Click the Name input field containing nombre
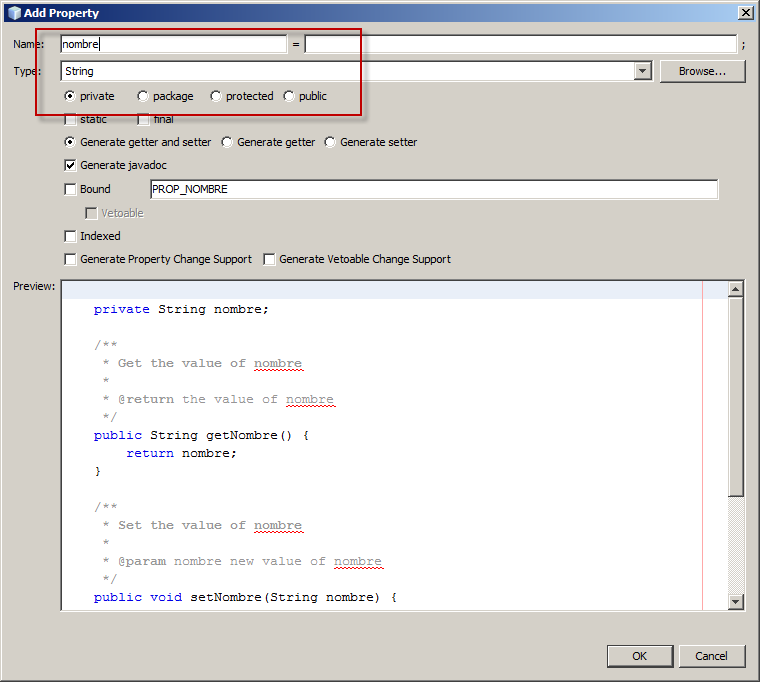The height and width of the screenshot is (682, 760). (x=174, y=44)
